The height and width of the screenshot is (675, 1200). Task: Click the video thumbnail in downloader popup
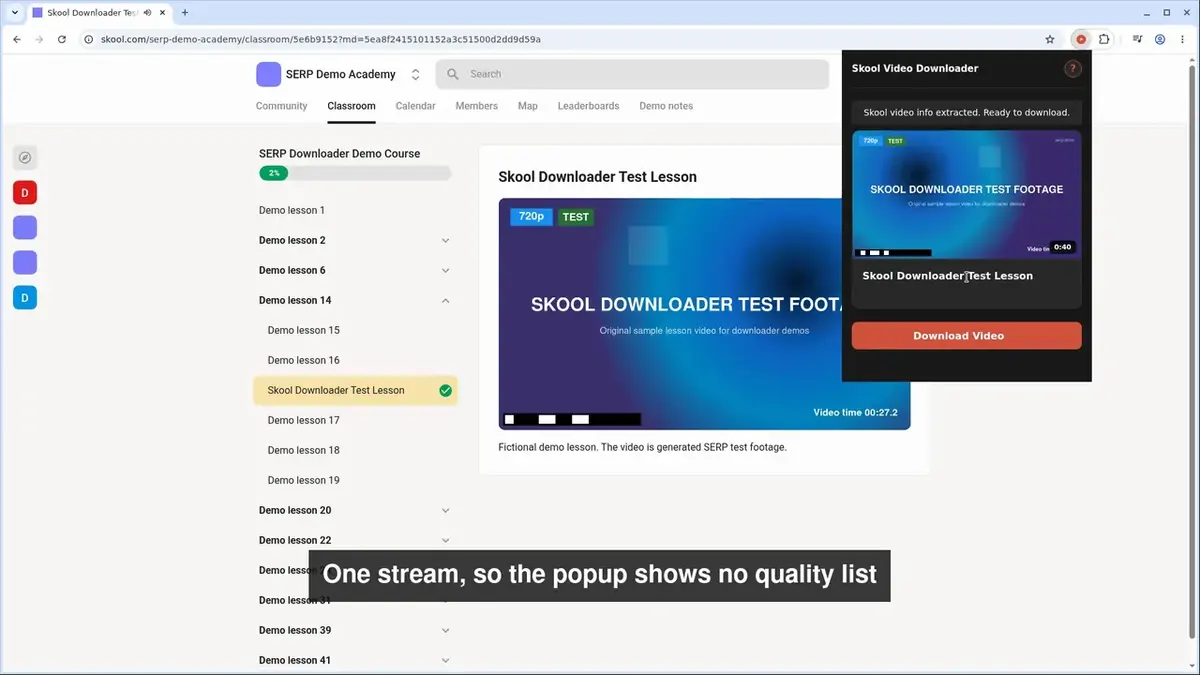pos(966,194)
